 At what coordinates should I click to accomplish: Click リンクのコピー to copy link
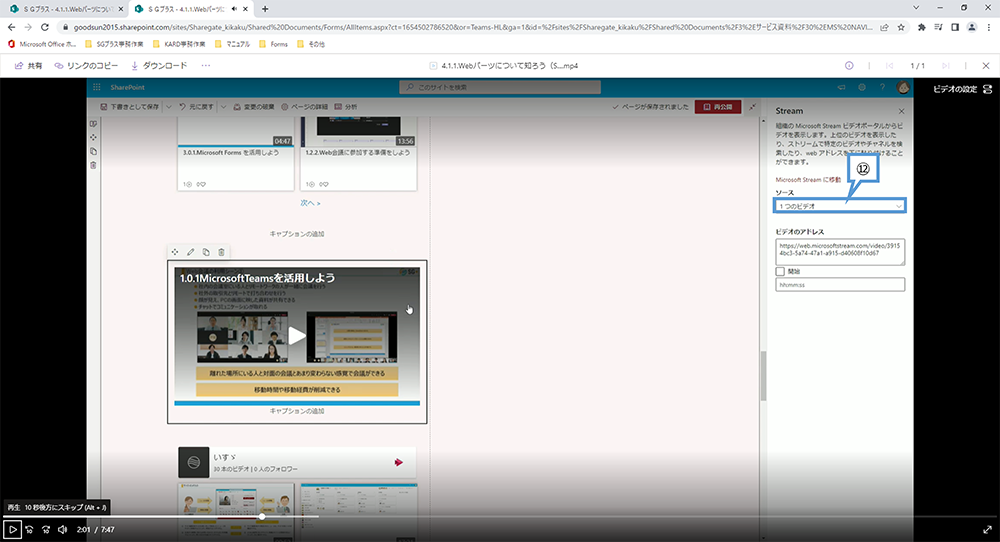(x=86, y=66)
